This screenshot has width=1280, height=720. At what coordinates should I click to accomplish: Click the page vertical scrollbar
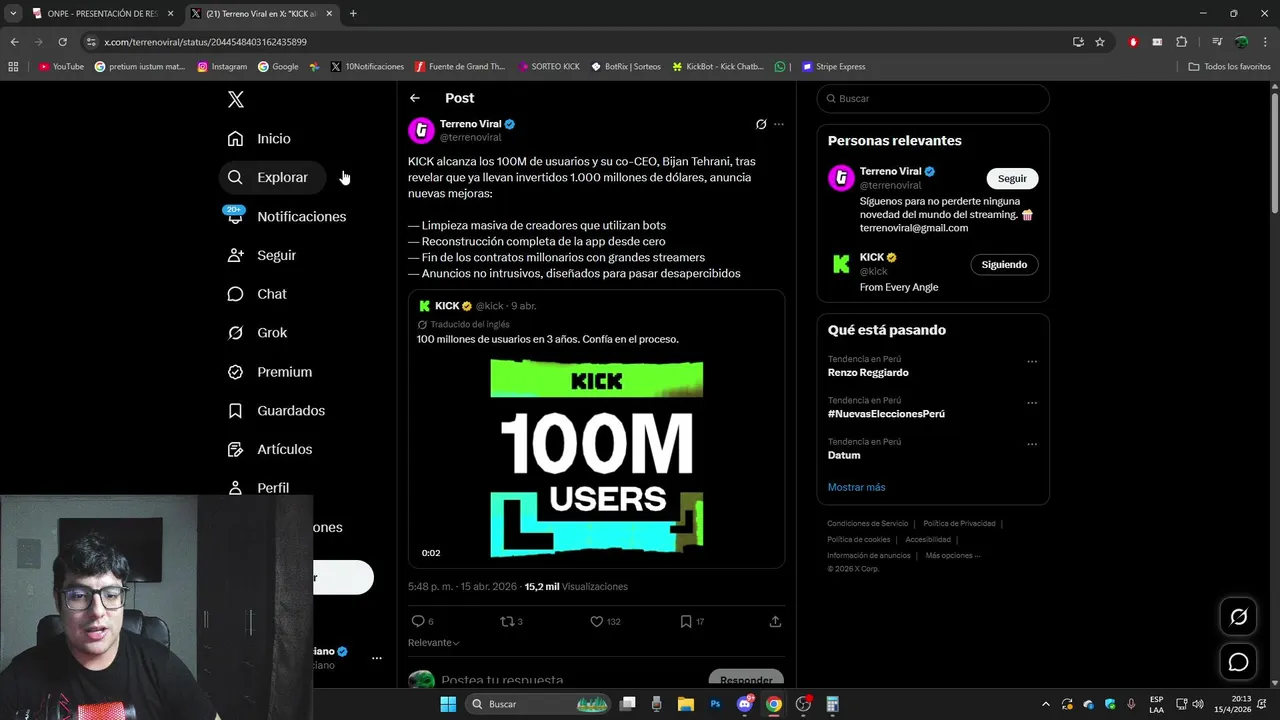[x=1274, y=150]
